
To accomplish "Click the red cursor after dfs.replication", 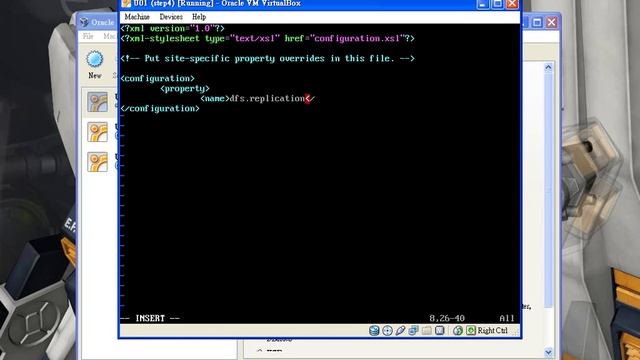I will coord(307,98).
